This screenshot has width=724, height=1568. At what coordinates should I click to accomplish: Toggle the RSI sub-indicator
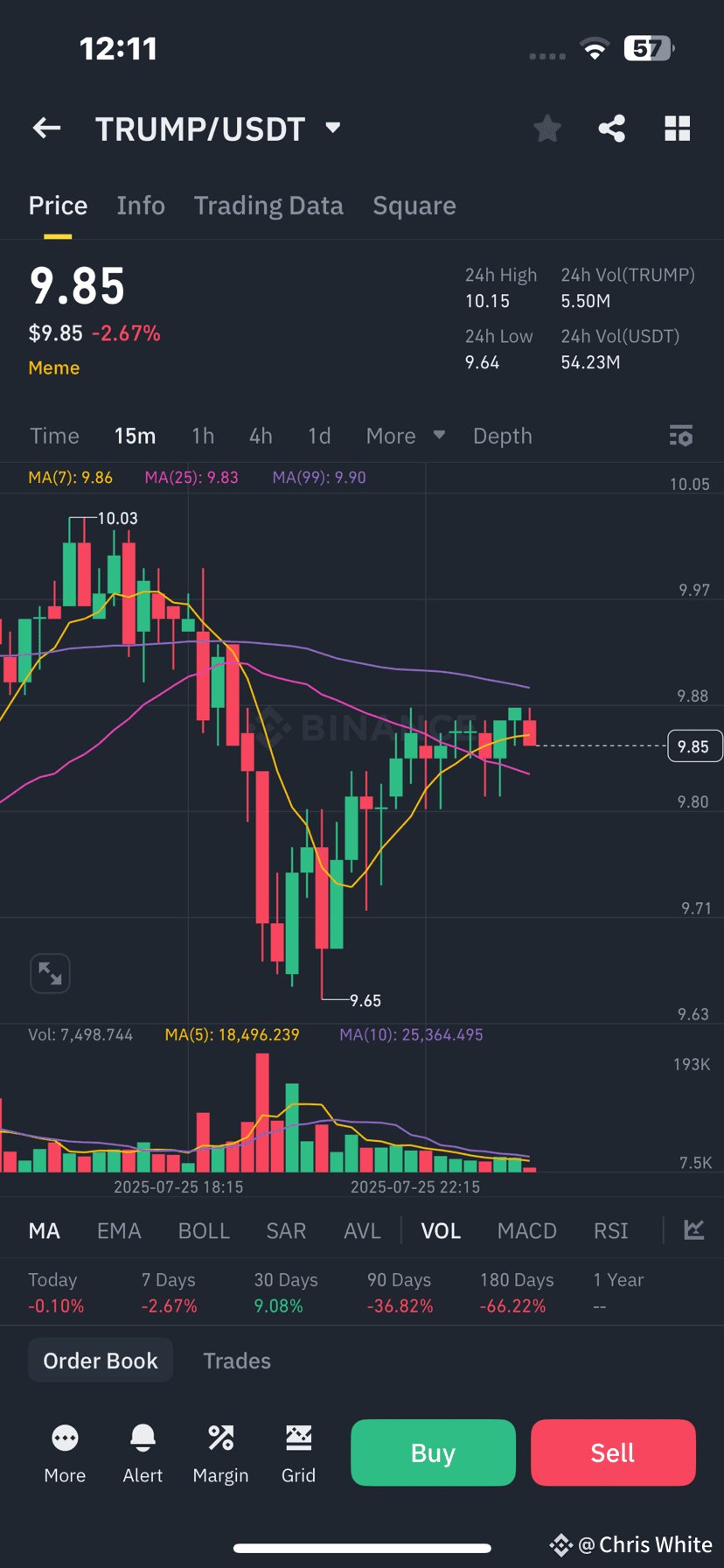(x=611, y=1231)
